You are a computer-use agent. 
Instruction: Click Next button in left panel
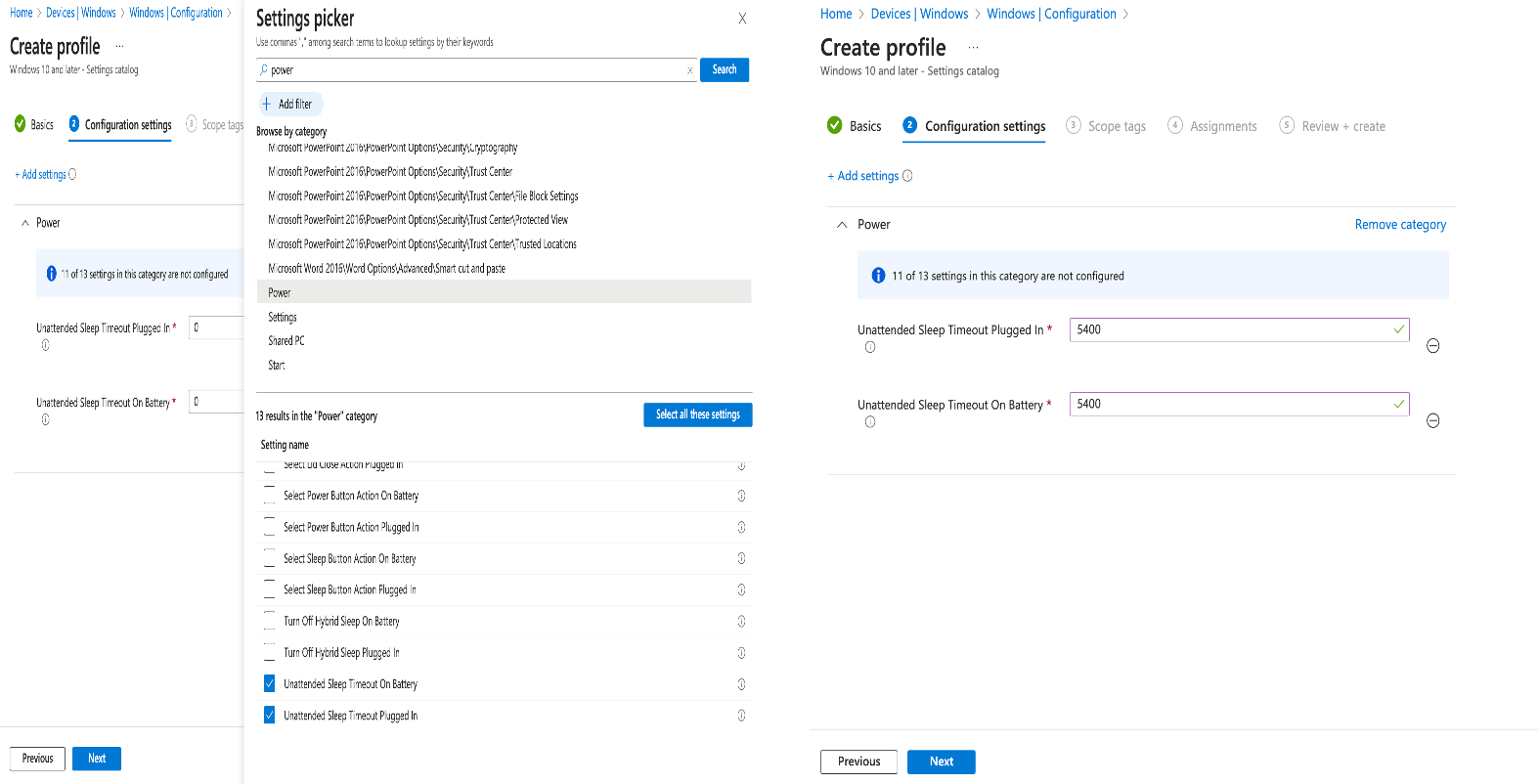pyautogui.click(x=97, y=759)
